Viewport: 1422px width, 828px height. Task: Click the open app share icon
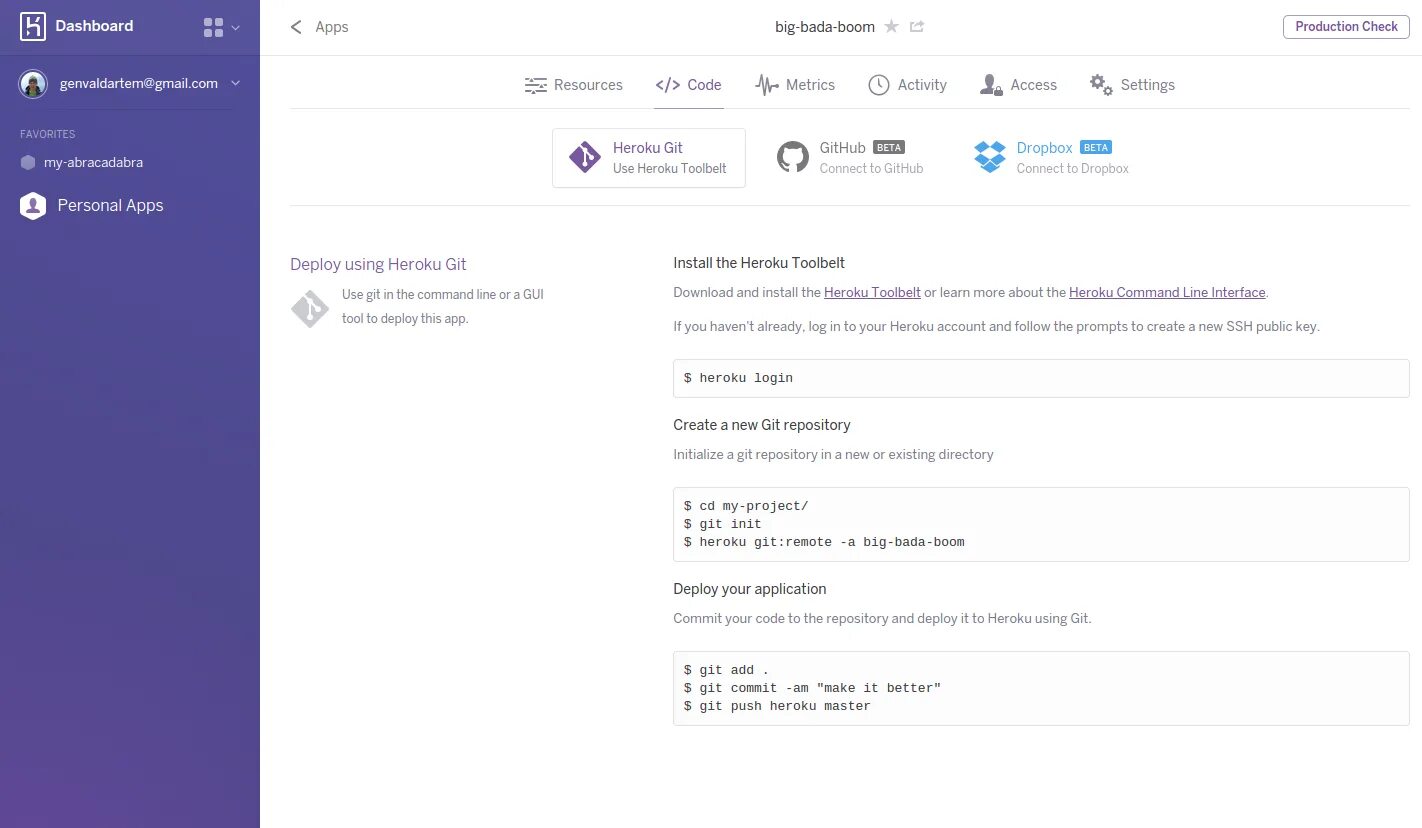917,27
